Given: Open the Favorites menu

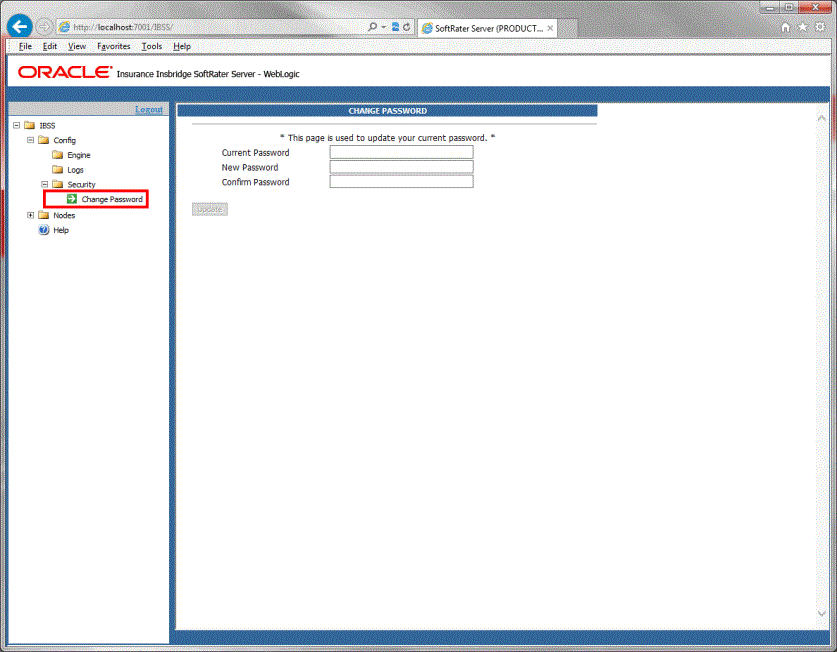Looking at the screenshot, I should tap(114, 46).
